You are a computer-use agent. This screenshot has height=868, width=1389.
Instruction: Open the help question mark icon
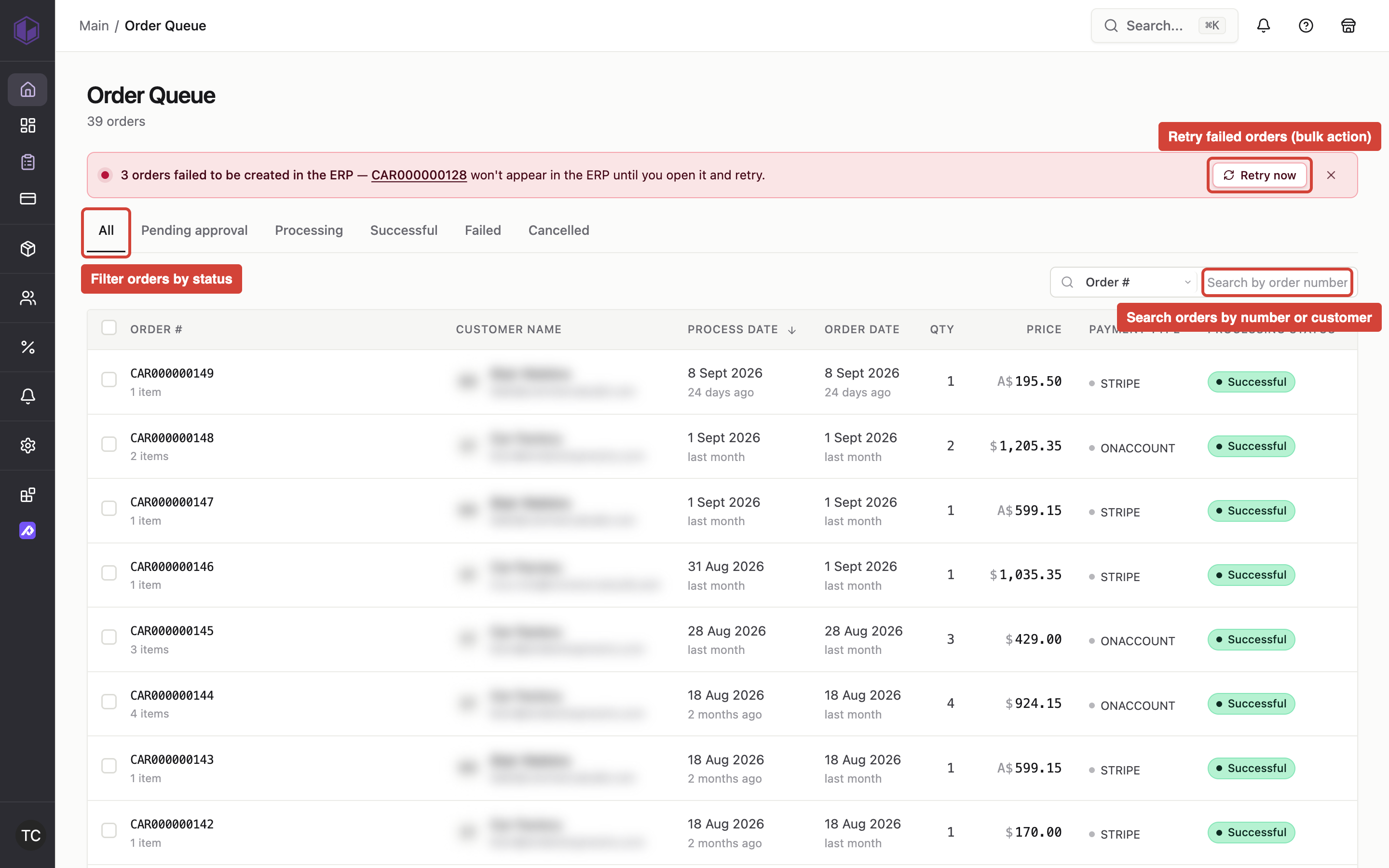(1306, 26)
